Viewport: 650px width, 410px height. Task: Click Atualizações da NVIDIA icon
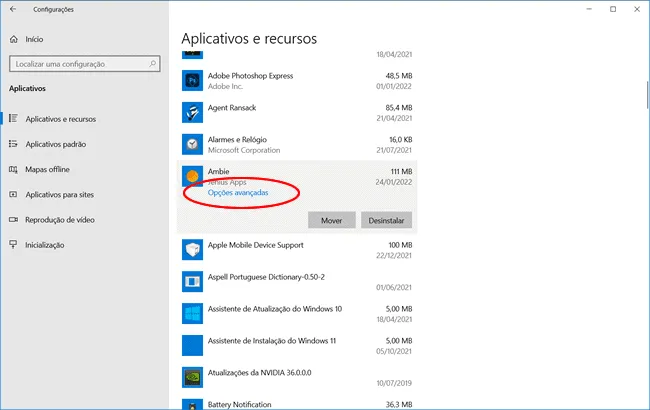[x=192, y=377]
